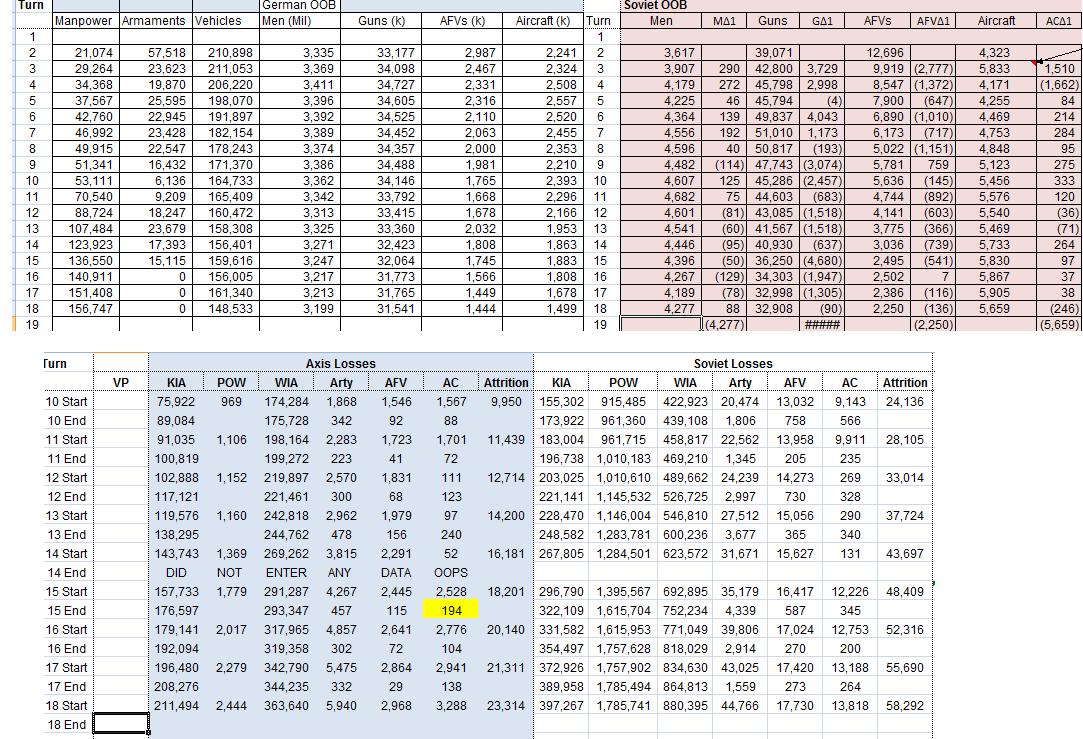Viewport: 1083px width, 739px height.
Task: Select Soviet Guns value 39,071
Action: 773,52
